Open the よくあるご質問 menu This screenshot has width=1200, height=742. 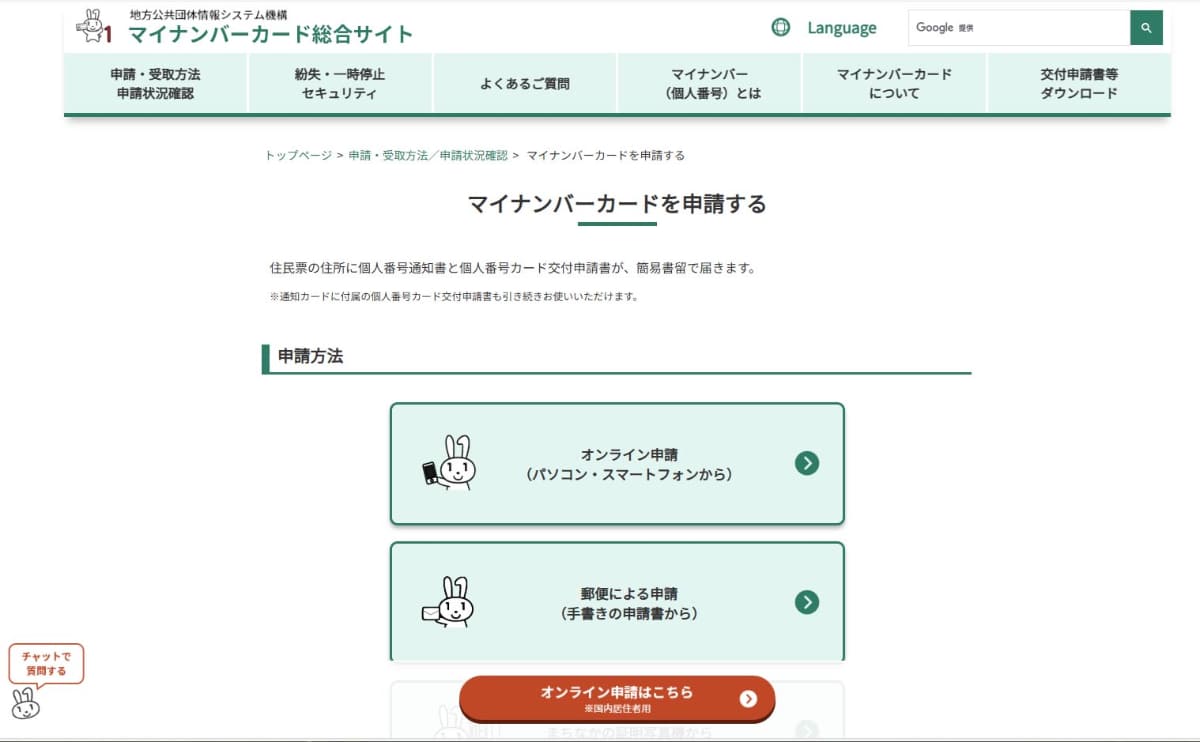click(525, 84)
